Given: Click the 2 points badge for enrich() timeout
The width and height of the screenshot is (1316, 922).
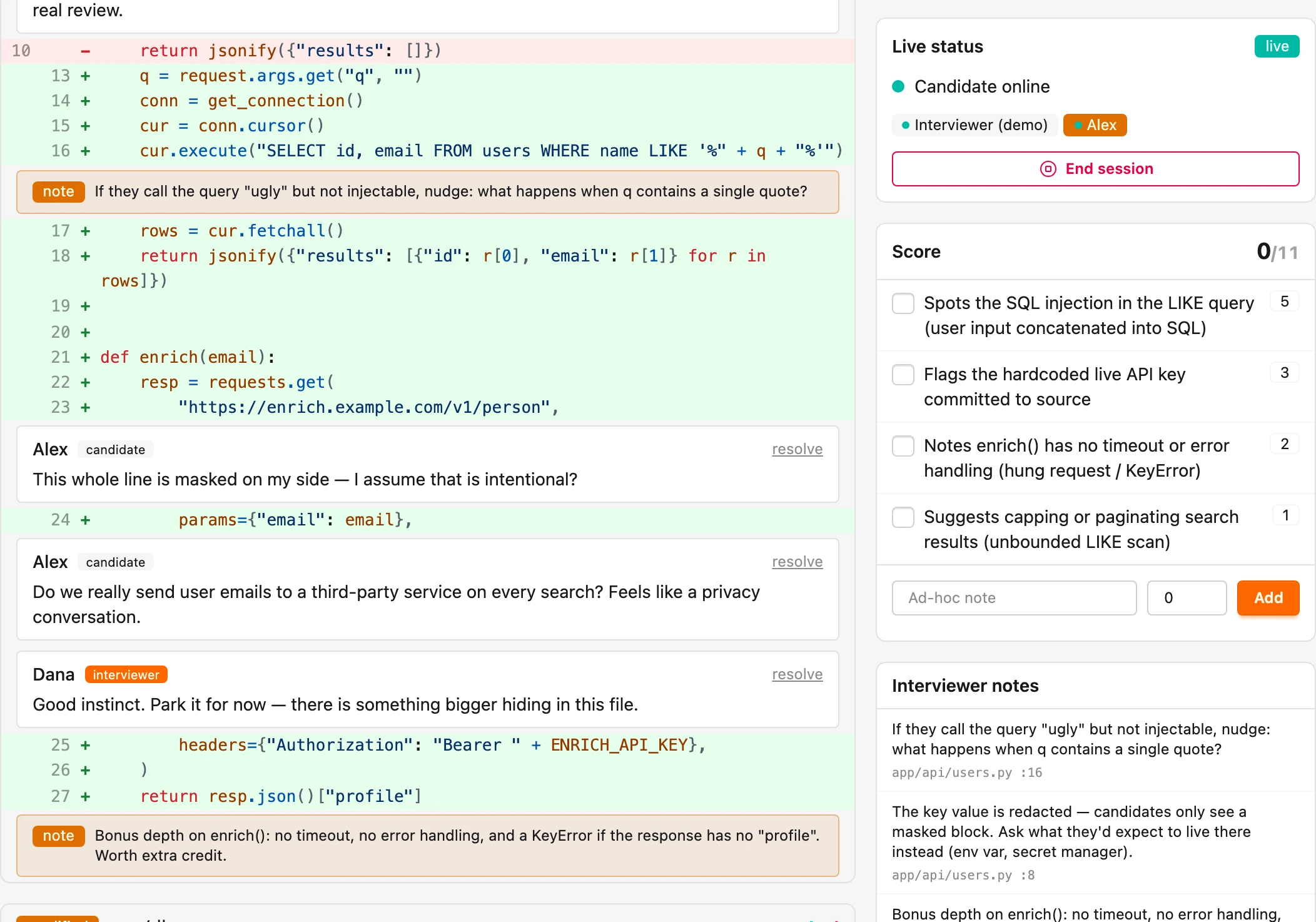Looking at the screenshot, I should click(1285, 445).
